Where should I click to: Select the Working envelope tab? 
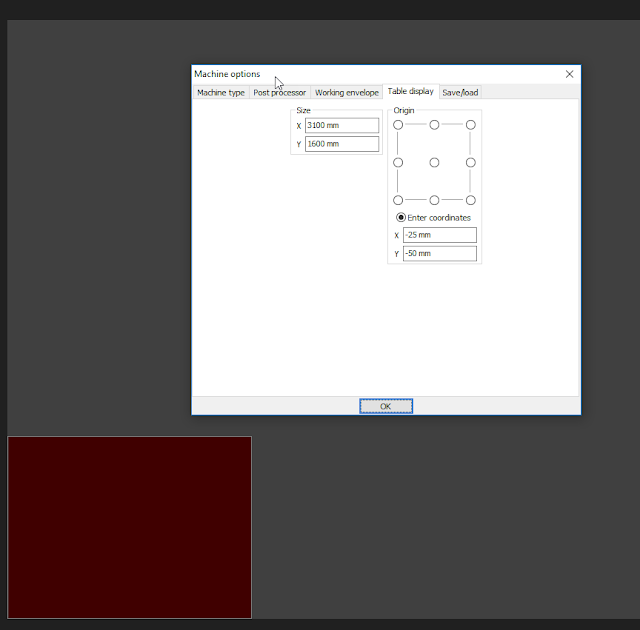click(347, 93)
